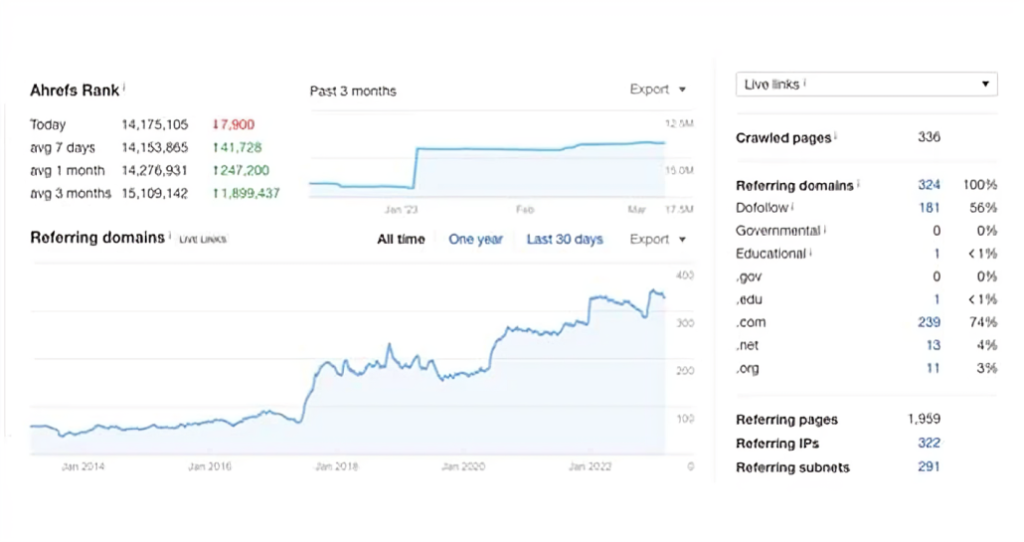
Task: Click info icon beside Educational label
Action: point(811,253)
